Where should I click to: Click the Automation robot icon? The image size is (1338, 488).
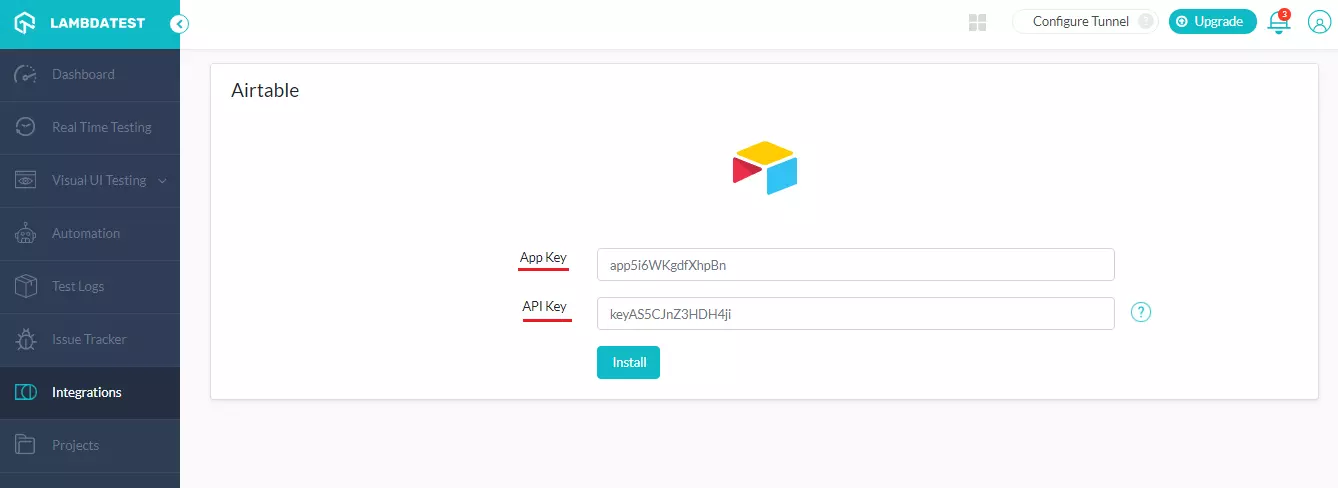pos(26,233)
